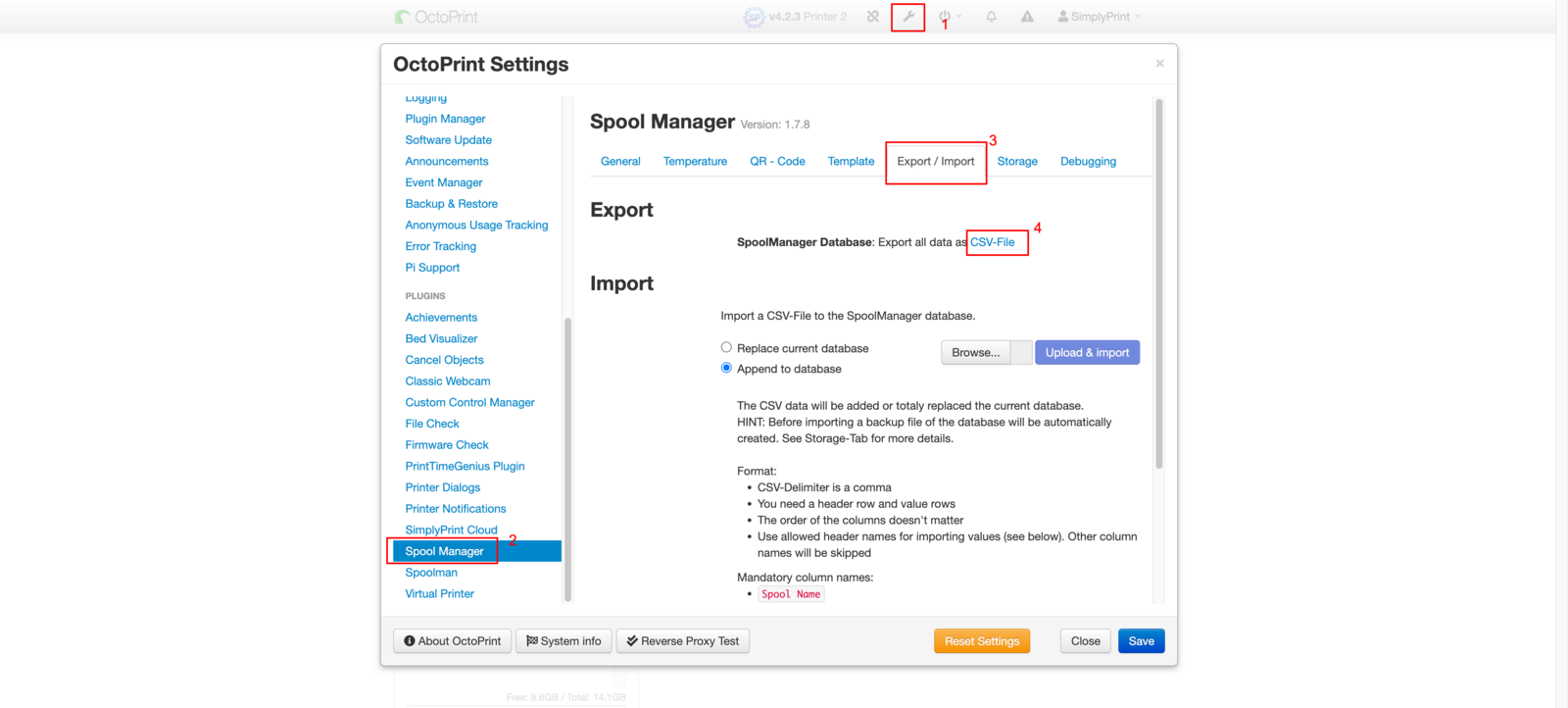Click Browse... to choose a CSV file

click(976, 353)
